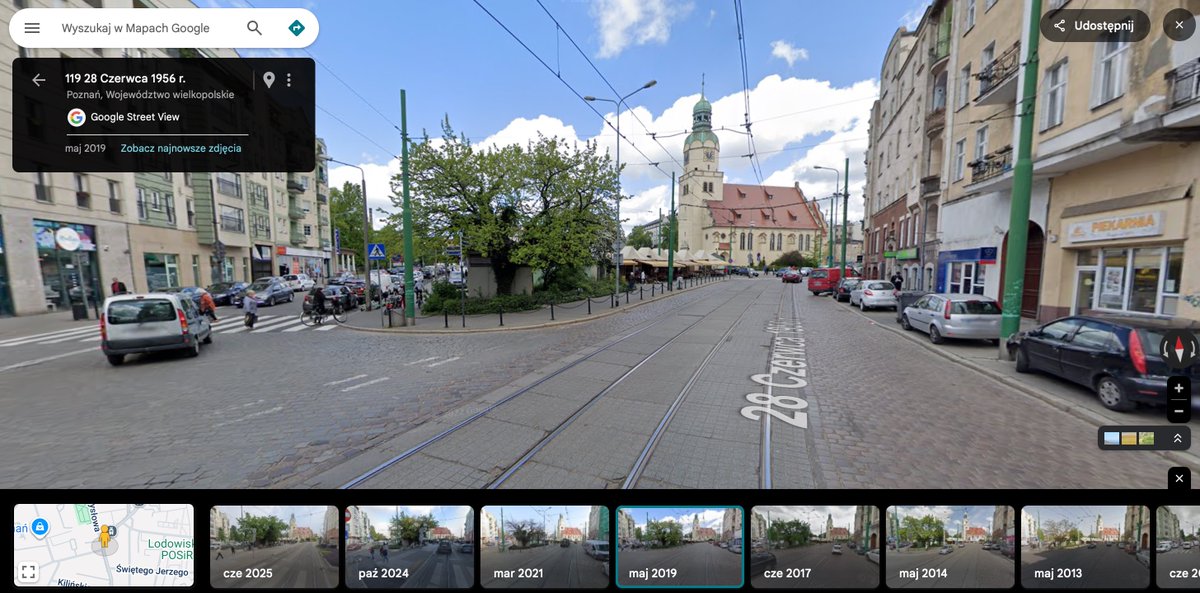The image size is (1200, 593).
Task: Expand the minimap with fullscreen icon
Action: (x=28, y=572)
